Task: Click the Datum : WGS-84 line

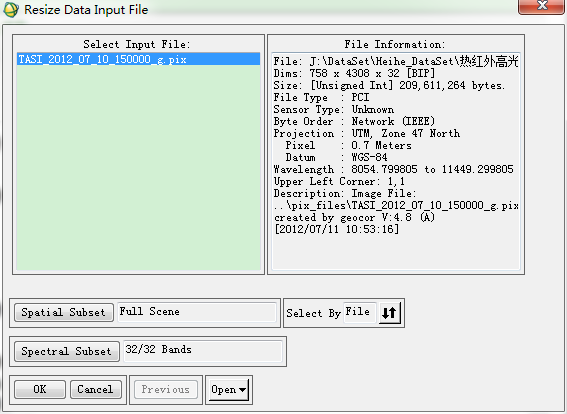Action: [336, 157]
